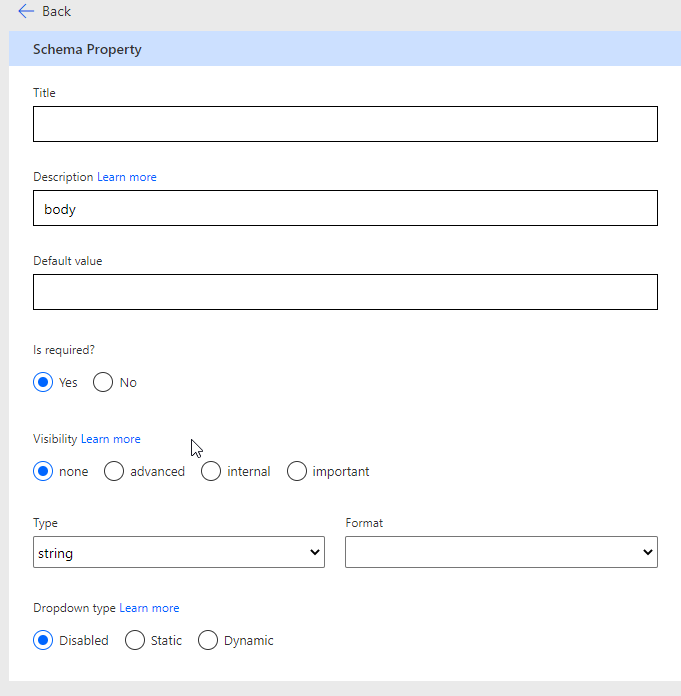This screenshot has height=696, width=681.
Task: Open the Dropdown type Learn more link
Action: pos(149,608)
